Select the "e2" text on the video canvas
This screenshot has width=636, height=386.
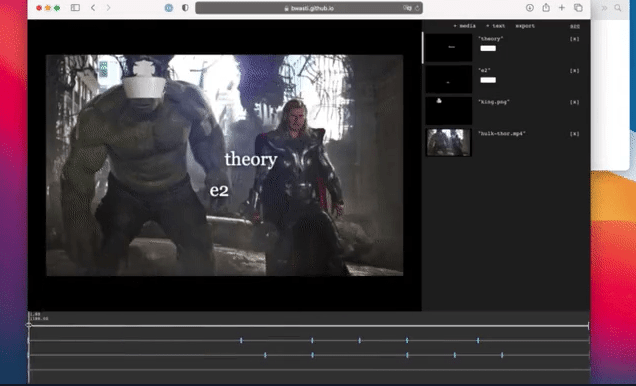click(219, 191)
